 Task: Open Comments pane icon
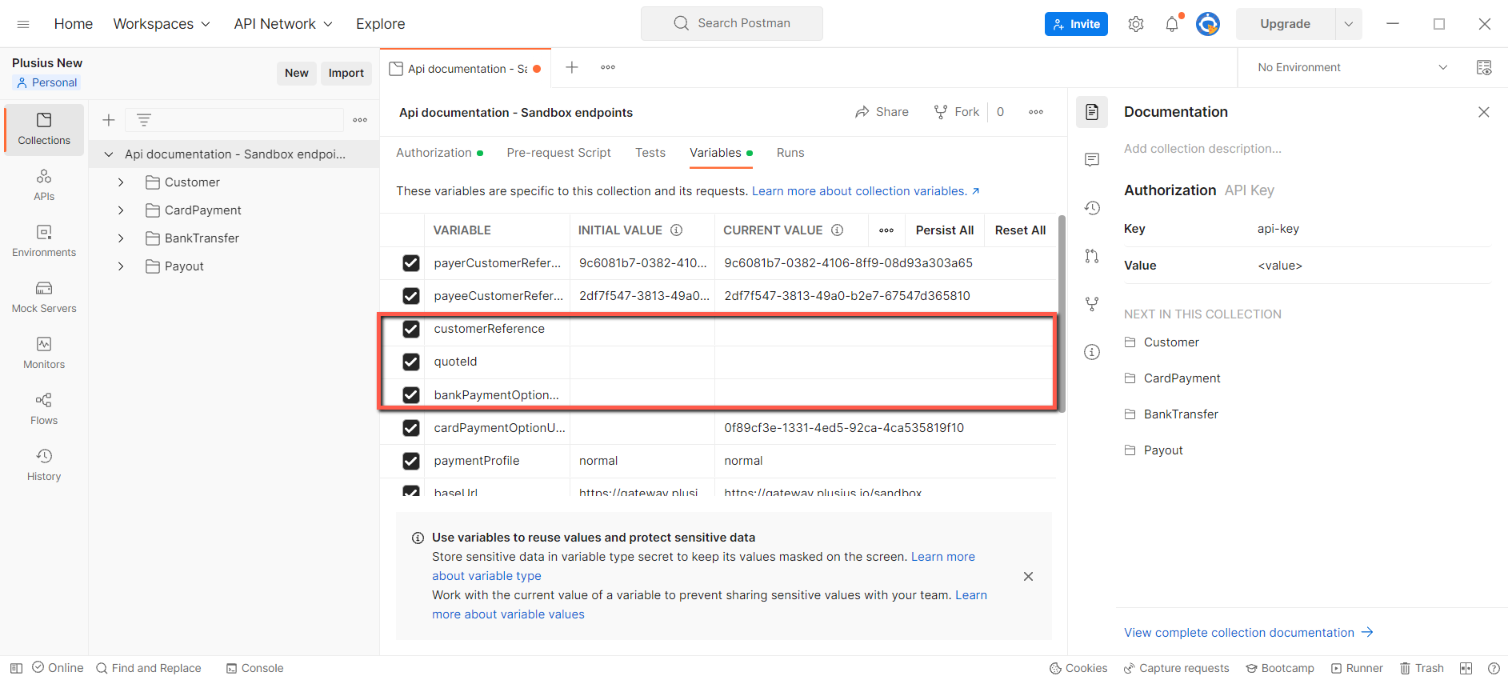[x=1092, y=159]
